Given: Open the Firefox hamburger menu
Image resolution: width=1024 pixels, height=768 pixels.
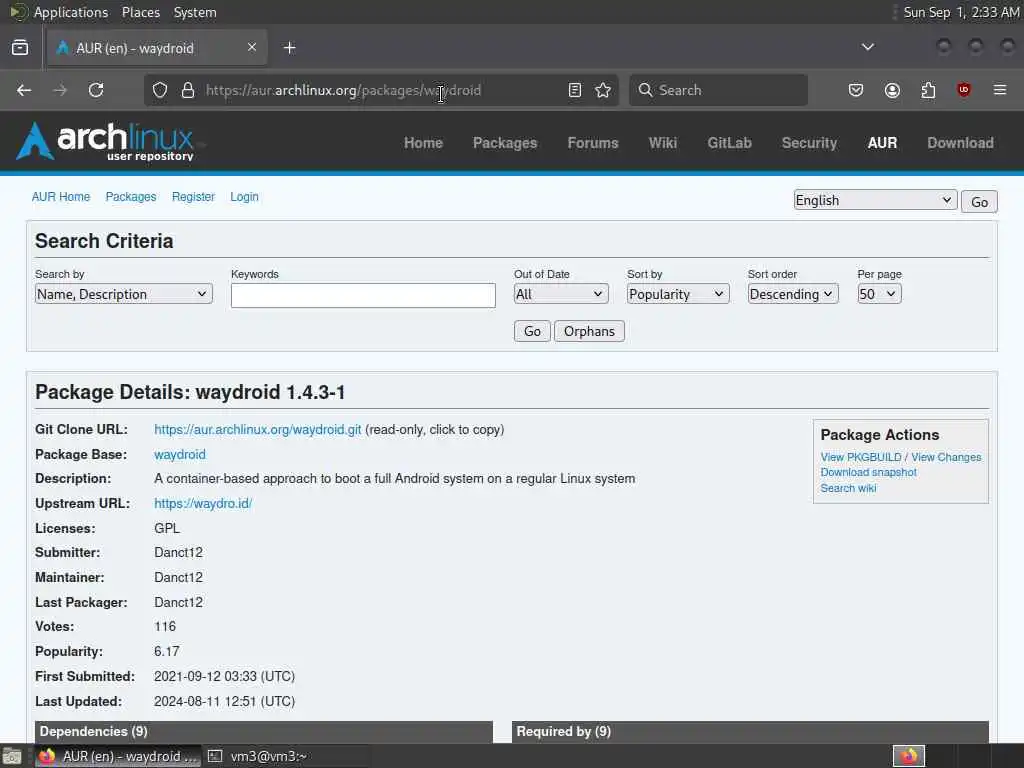Looking at the screenshot, I should point(1000,90).
